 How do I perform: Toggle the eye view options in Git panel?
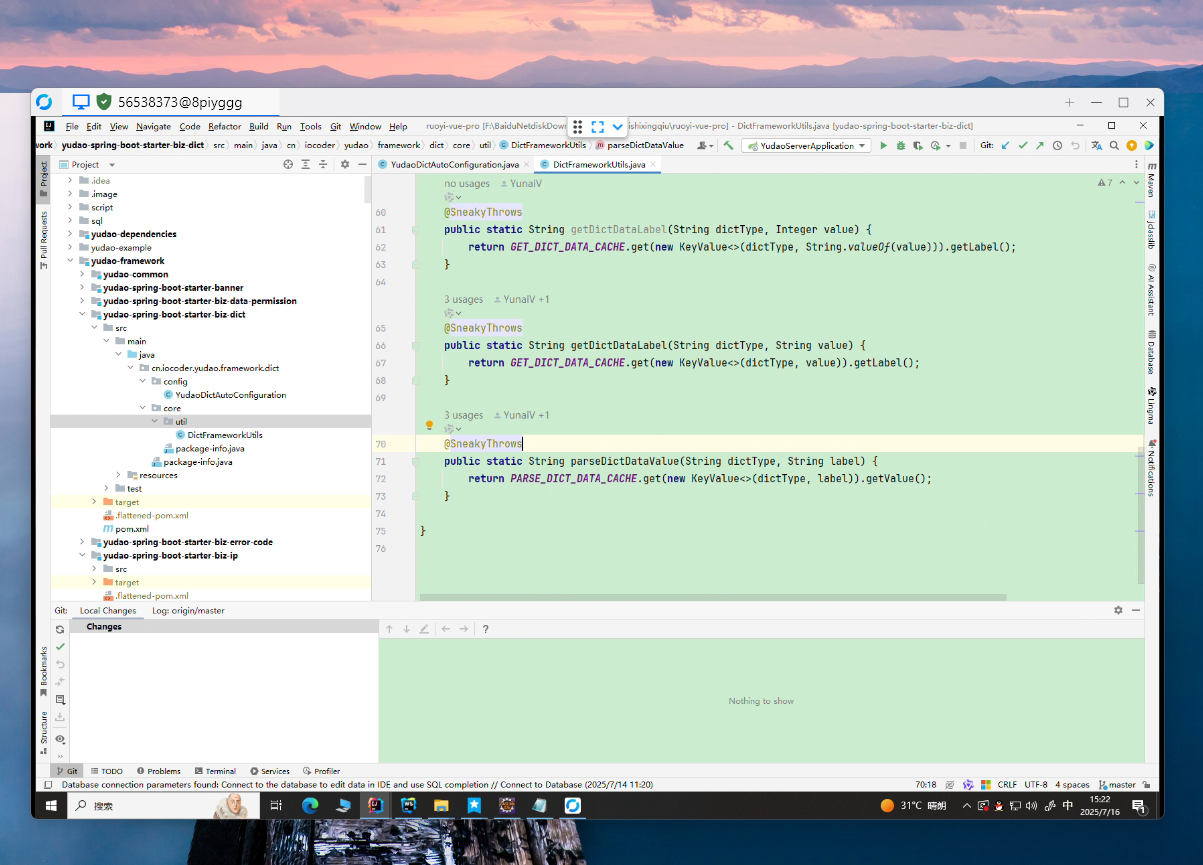60,739
